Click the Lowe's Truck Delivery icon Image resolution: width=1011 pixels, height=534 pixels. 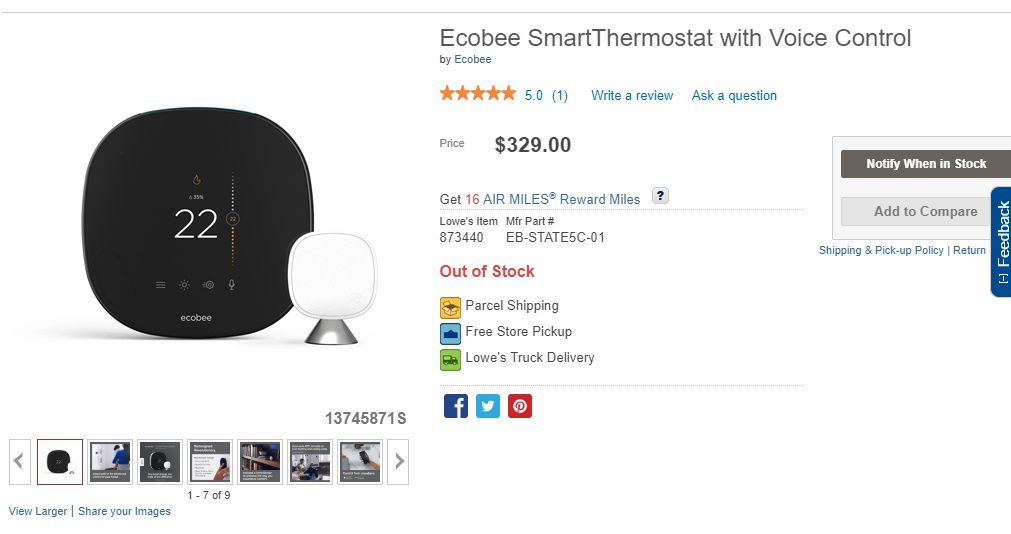[x=450, y=359]
